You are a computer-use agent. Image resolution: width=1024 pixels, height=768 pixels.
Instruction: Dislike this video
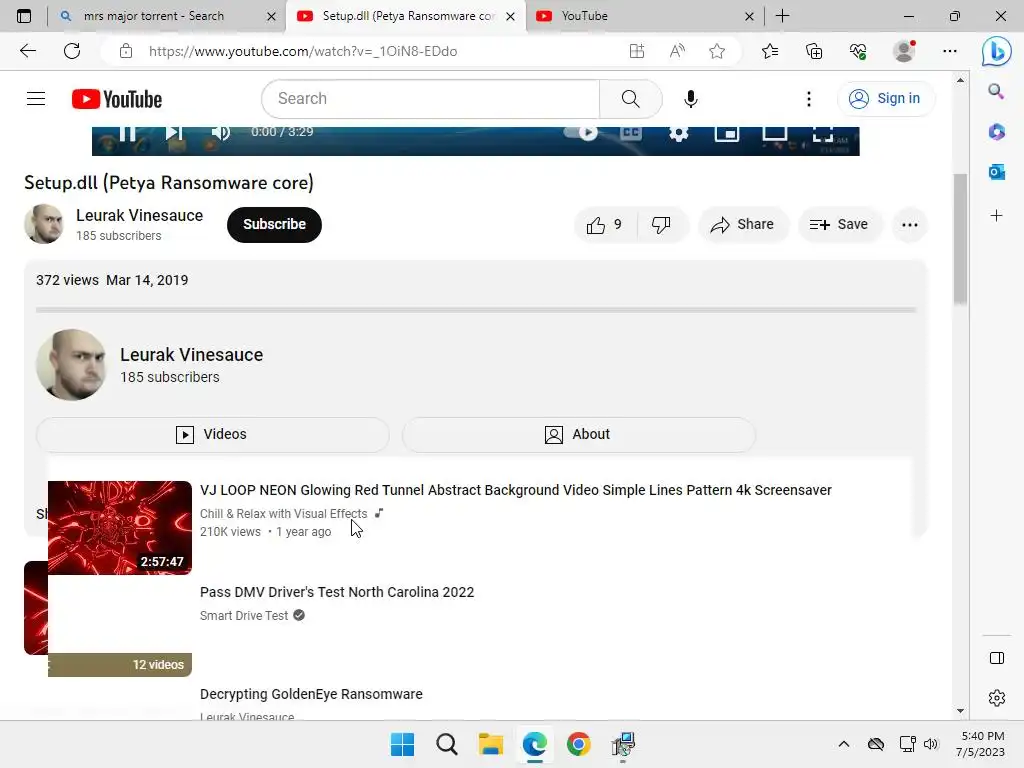(662, 225)
